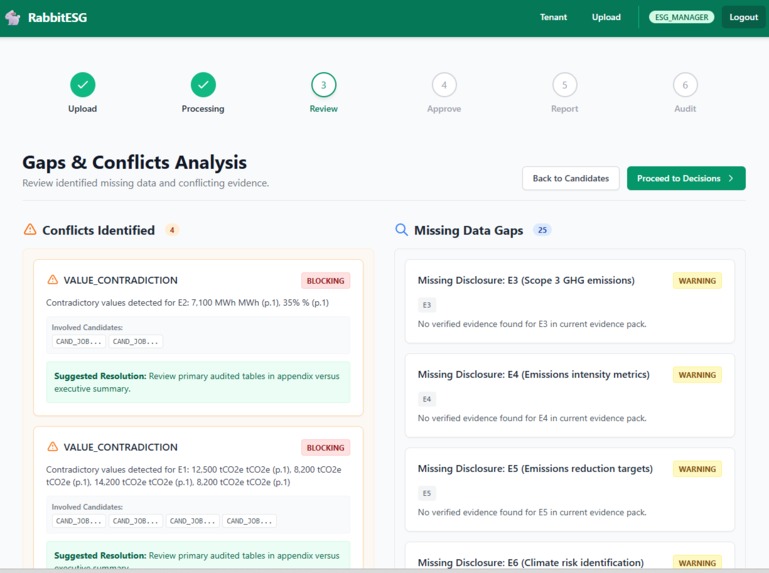This screenshot has height=573, width=769.
Task: Click the Review step label
Action: (324, 109)
